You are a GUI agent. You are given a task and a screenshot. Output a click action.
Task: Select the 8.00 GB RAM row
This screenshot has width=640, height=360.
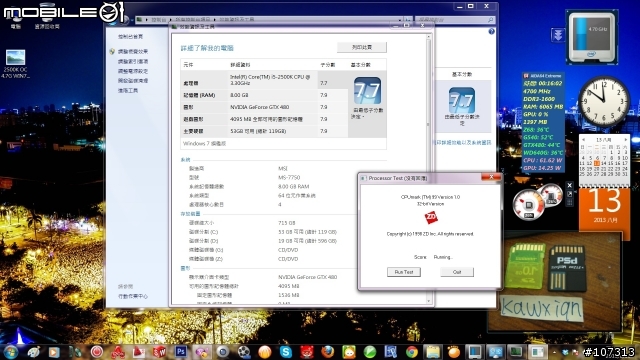pyautogui.click(x=264, y=95)
